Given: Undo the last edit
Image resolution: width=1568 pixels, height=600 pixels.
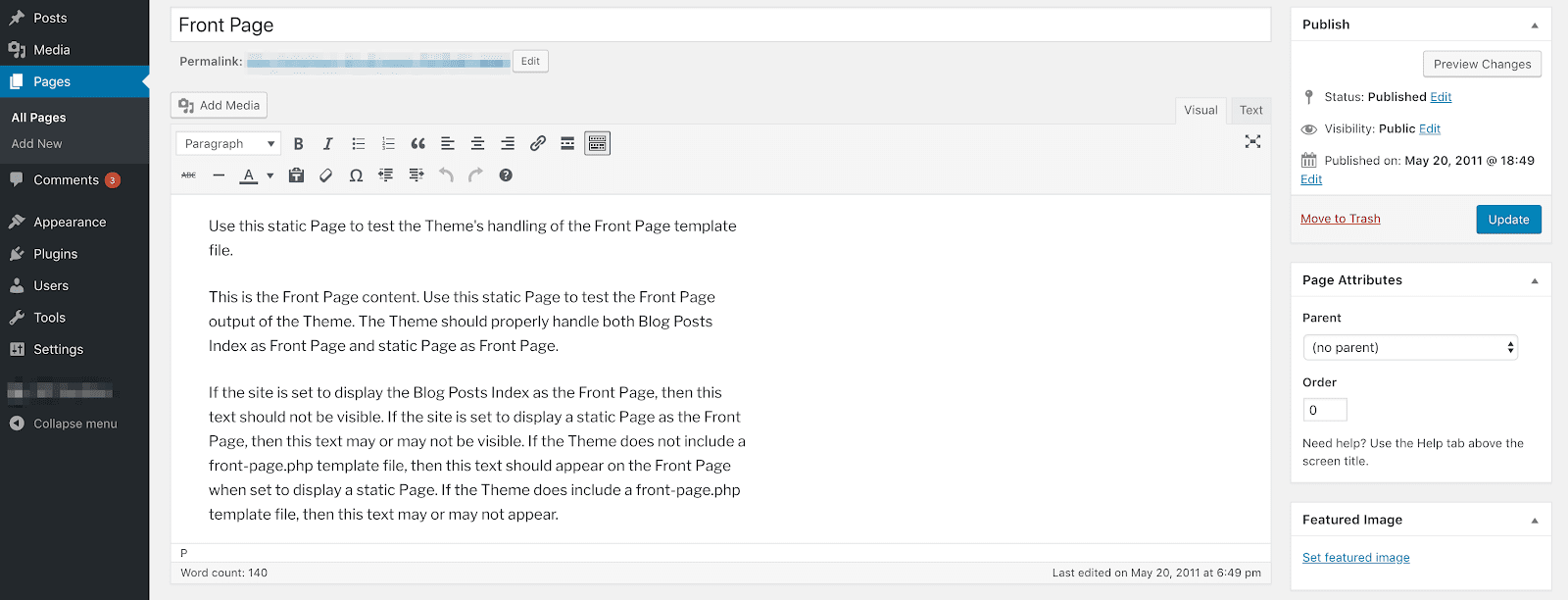Looking at the screenshot, I should (446, 175).
